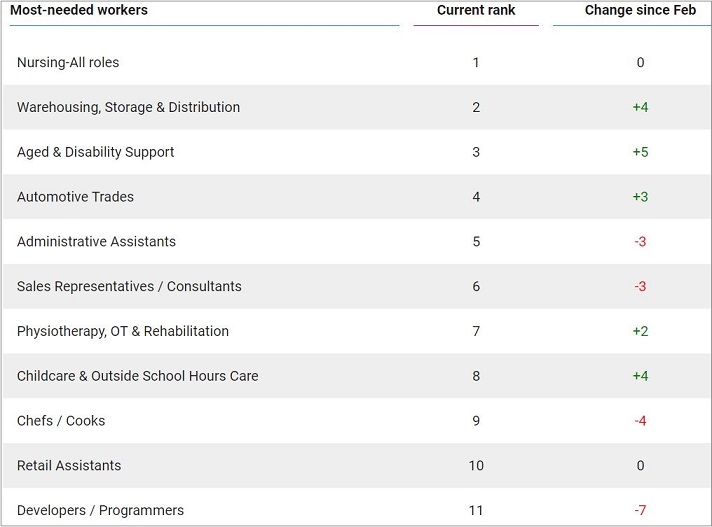
Task: Click the +2 change value for Physiotherapy
Action: tap(640, 331)
